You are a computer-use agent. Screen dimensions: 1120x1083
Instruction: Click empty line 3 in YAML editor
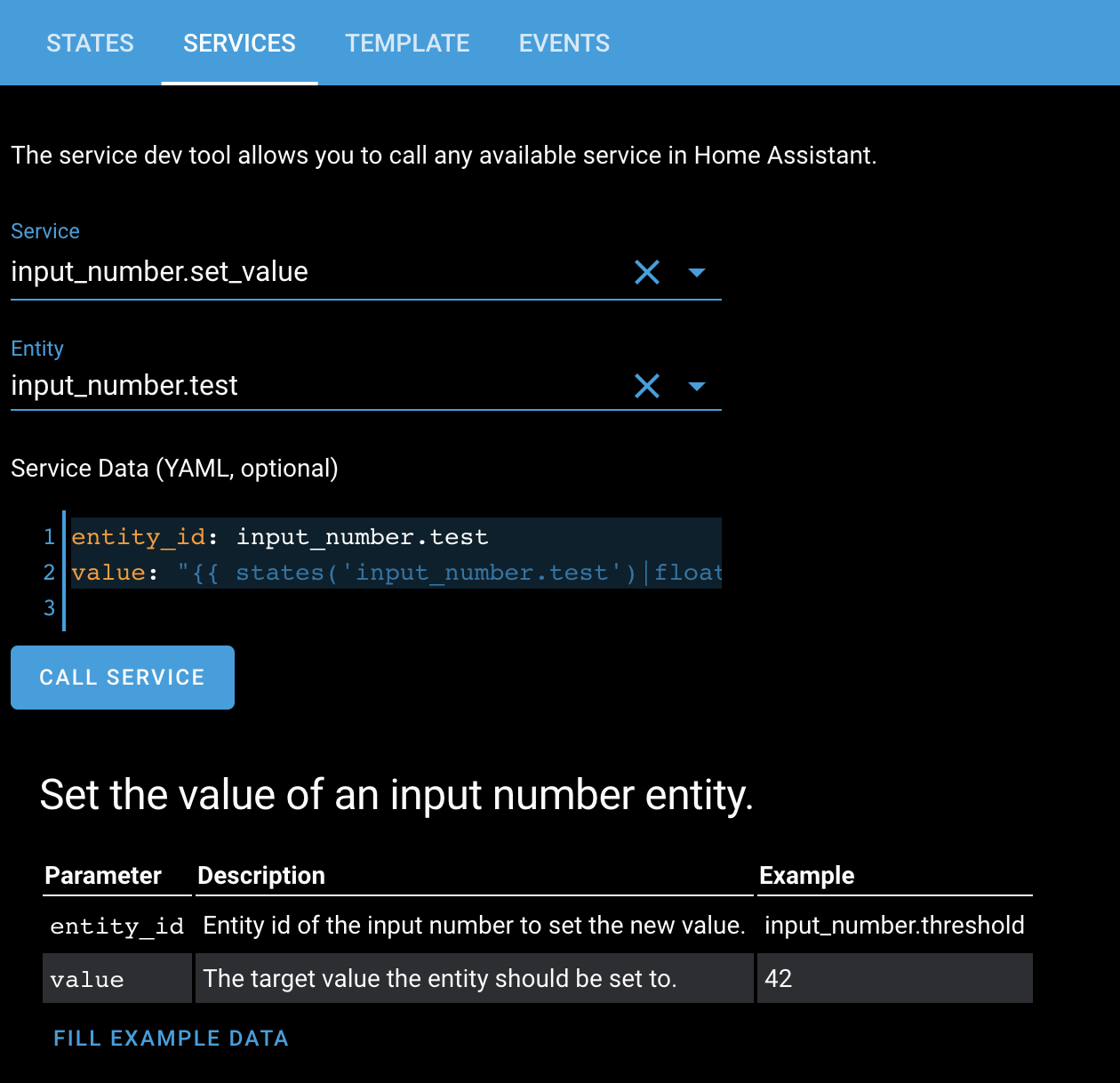pyautogui.click(x=396, y=607)
